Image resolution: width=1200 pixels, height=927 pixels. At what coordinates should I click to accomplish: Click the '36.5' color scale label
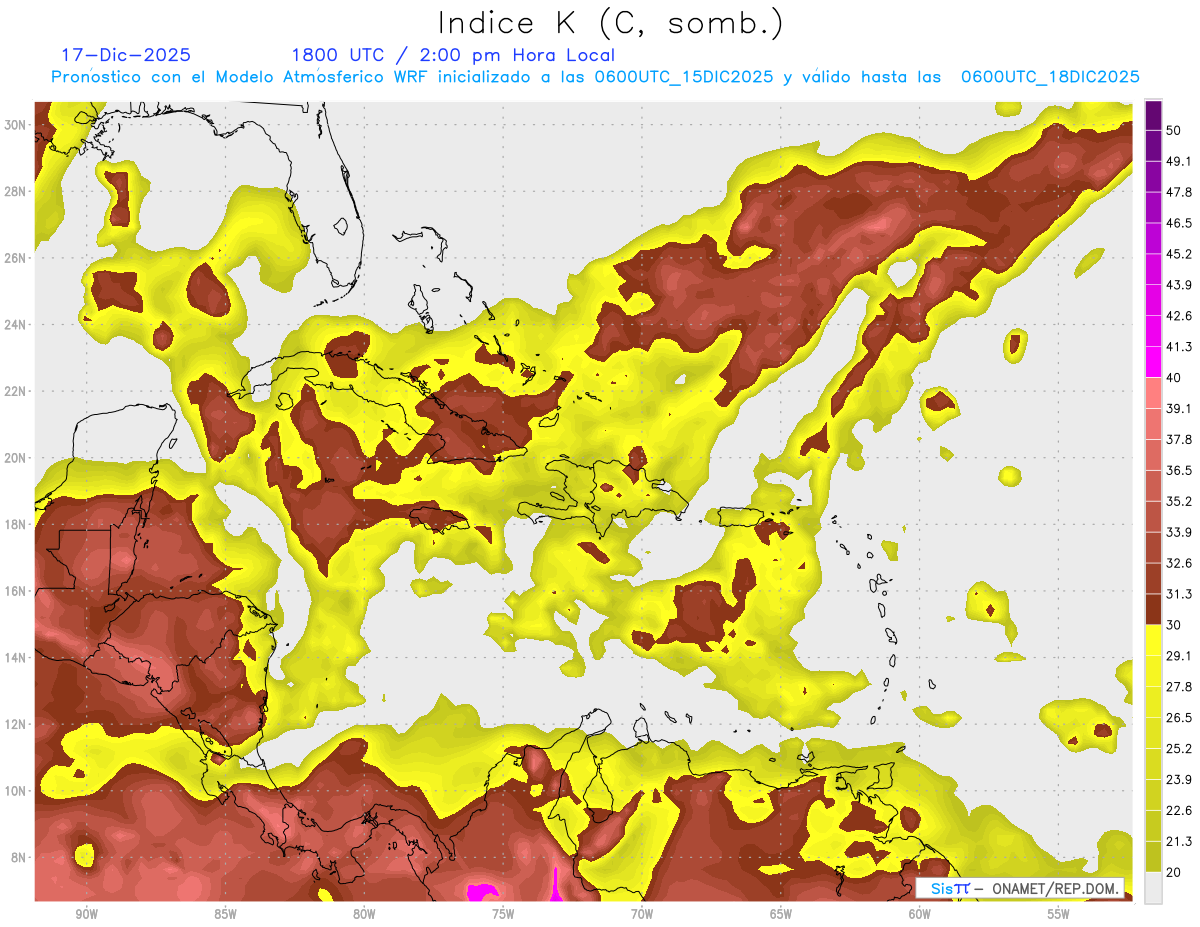tap(1179, 470)
